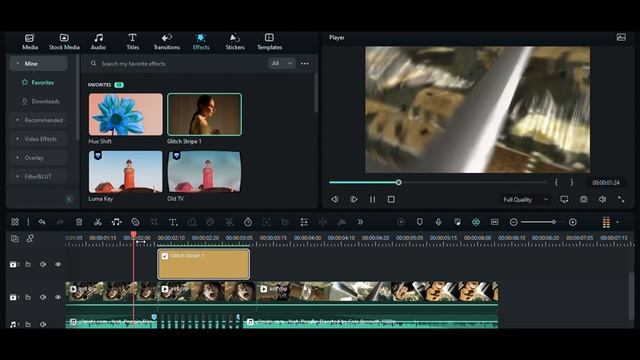
Task: Open the audio meter icon
Action: [x=606, y=222]
